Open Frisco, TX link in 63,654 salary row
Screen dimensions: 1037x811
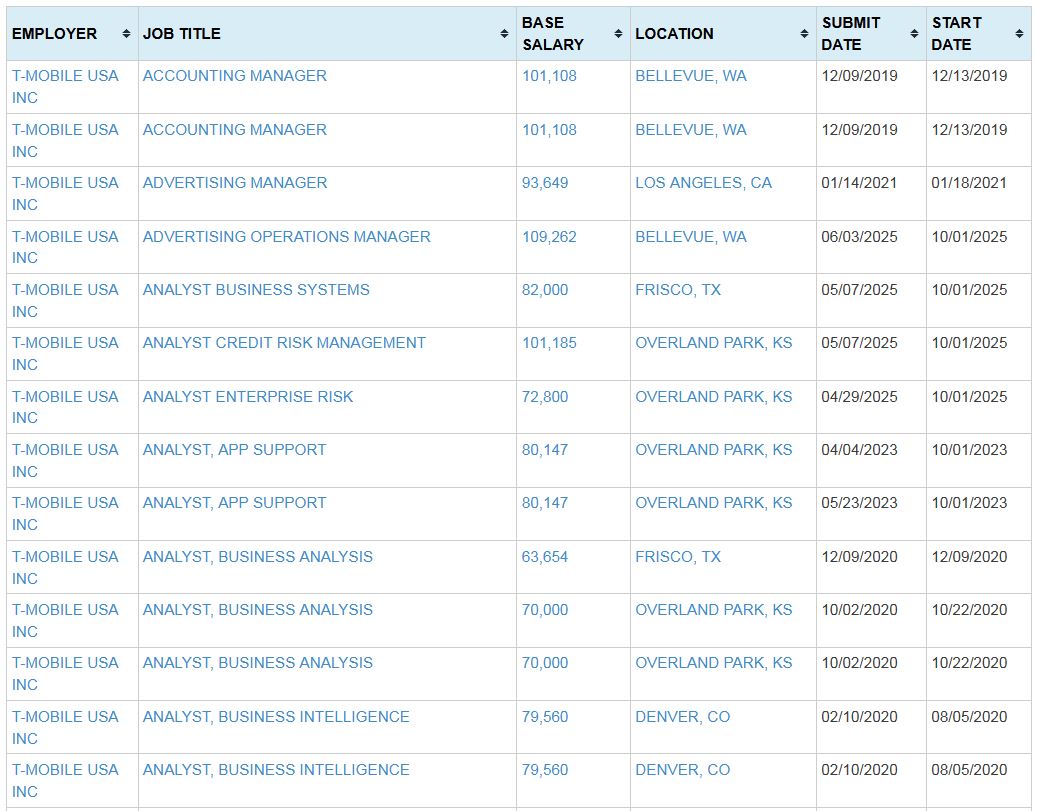678,557
